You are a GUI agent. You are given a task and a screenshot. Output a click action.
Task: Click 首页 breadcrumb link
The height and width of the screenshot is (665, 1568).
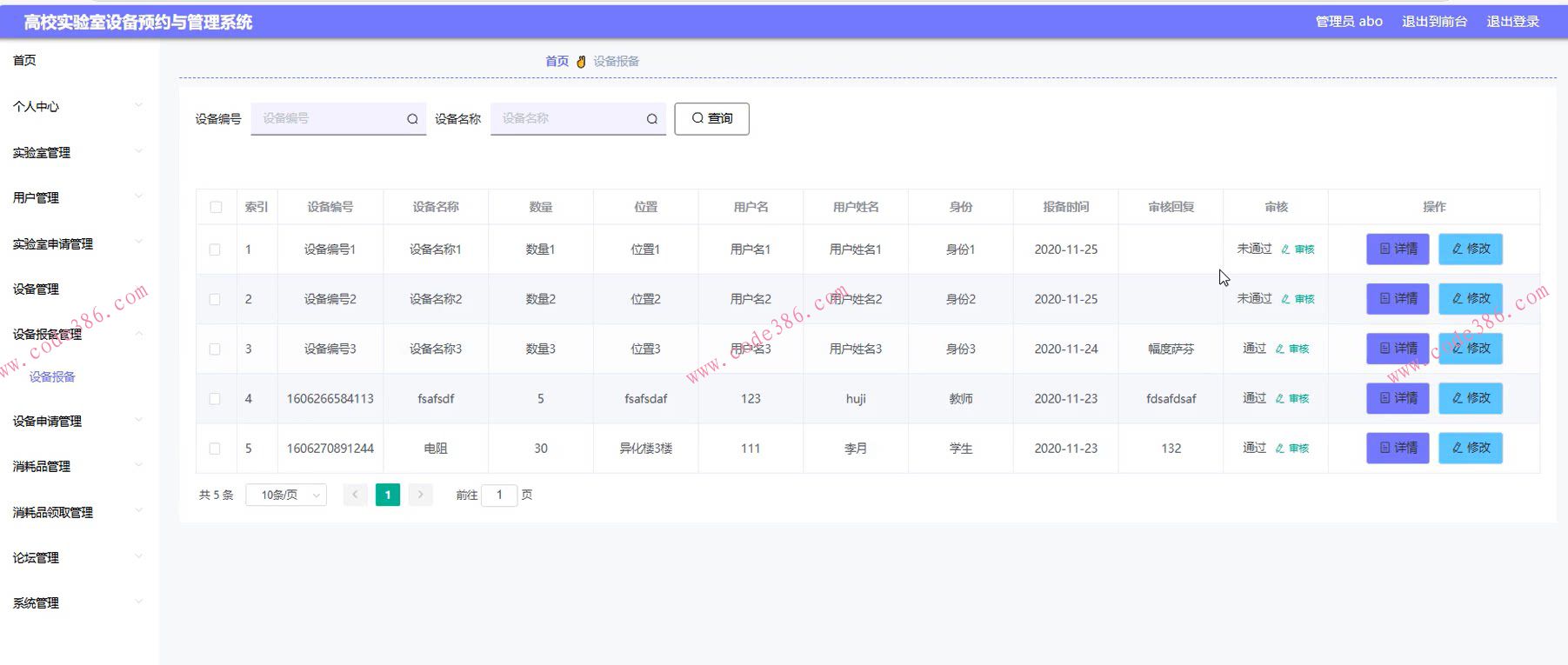pos(557,61)
